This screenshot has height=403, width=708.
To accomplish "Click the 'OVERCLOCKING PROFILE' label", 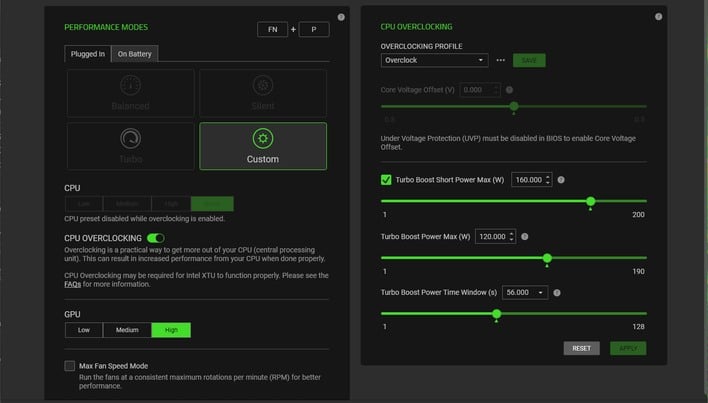I will (x=421, y=46).
